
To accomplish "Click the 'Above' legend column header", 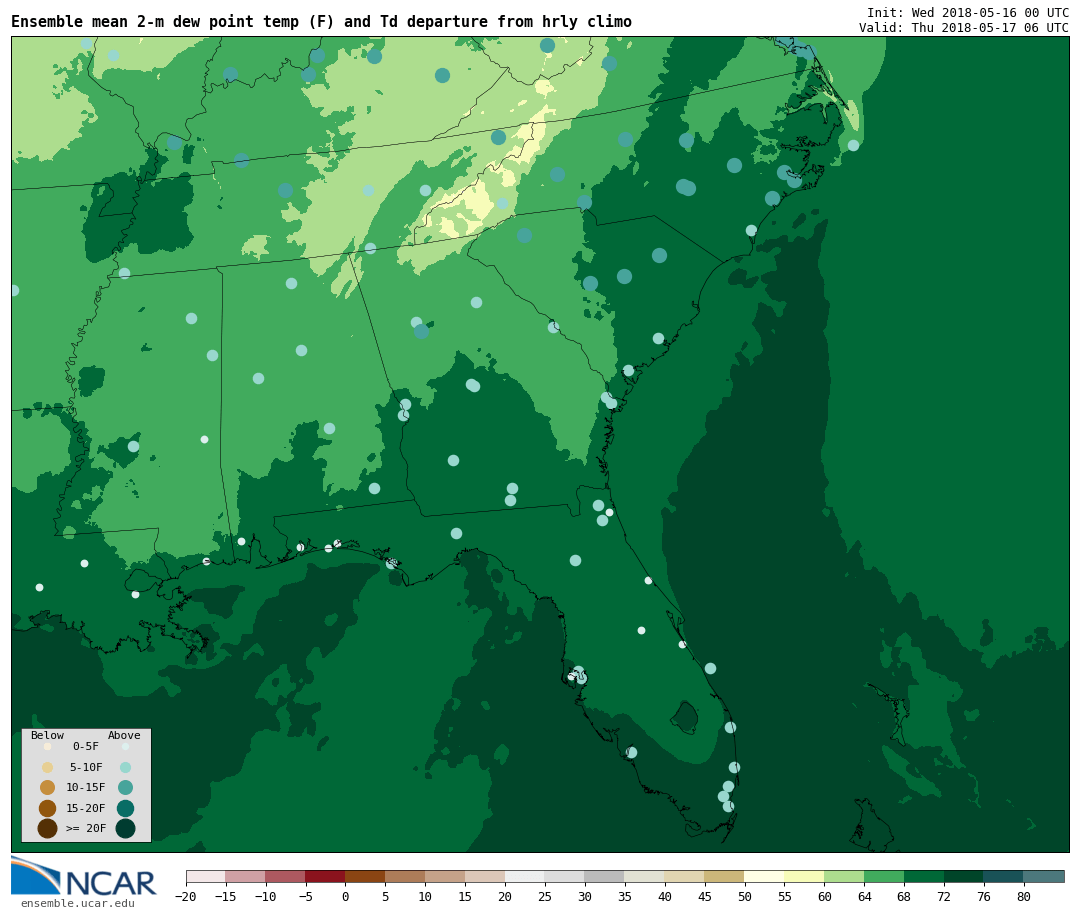I will point(124,735).
